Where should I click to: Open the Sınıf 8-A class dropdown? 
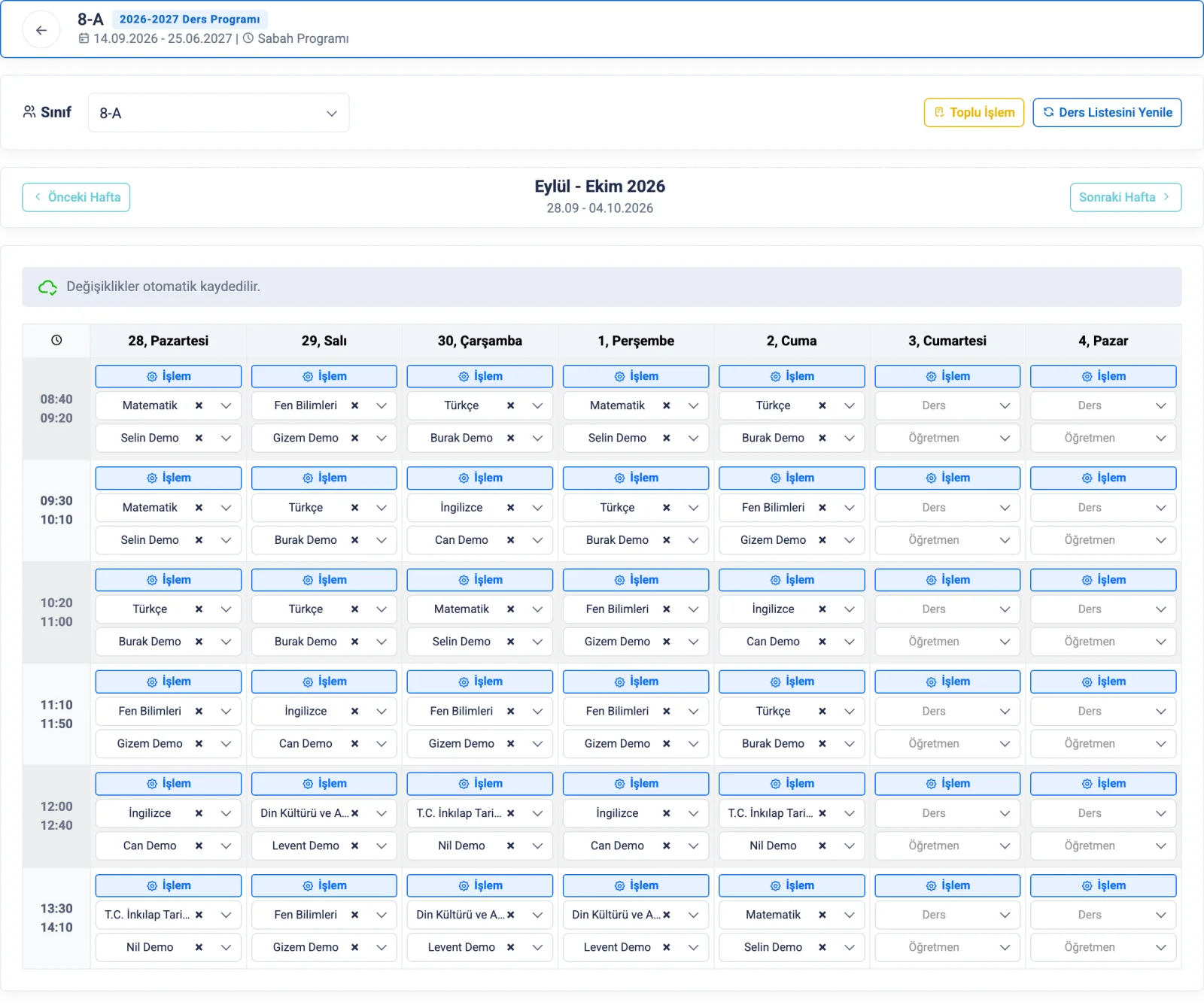(x=218, y=113)
